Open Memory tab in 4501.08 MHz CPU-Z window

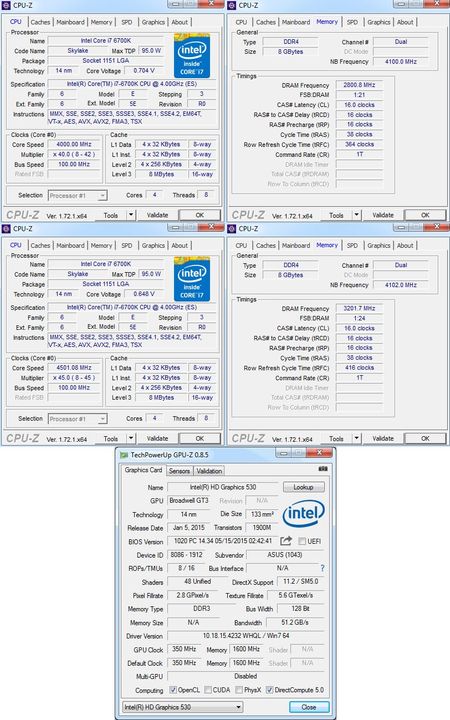(101, 246)
